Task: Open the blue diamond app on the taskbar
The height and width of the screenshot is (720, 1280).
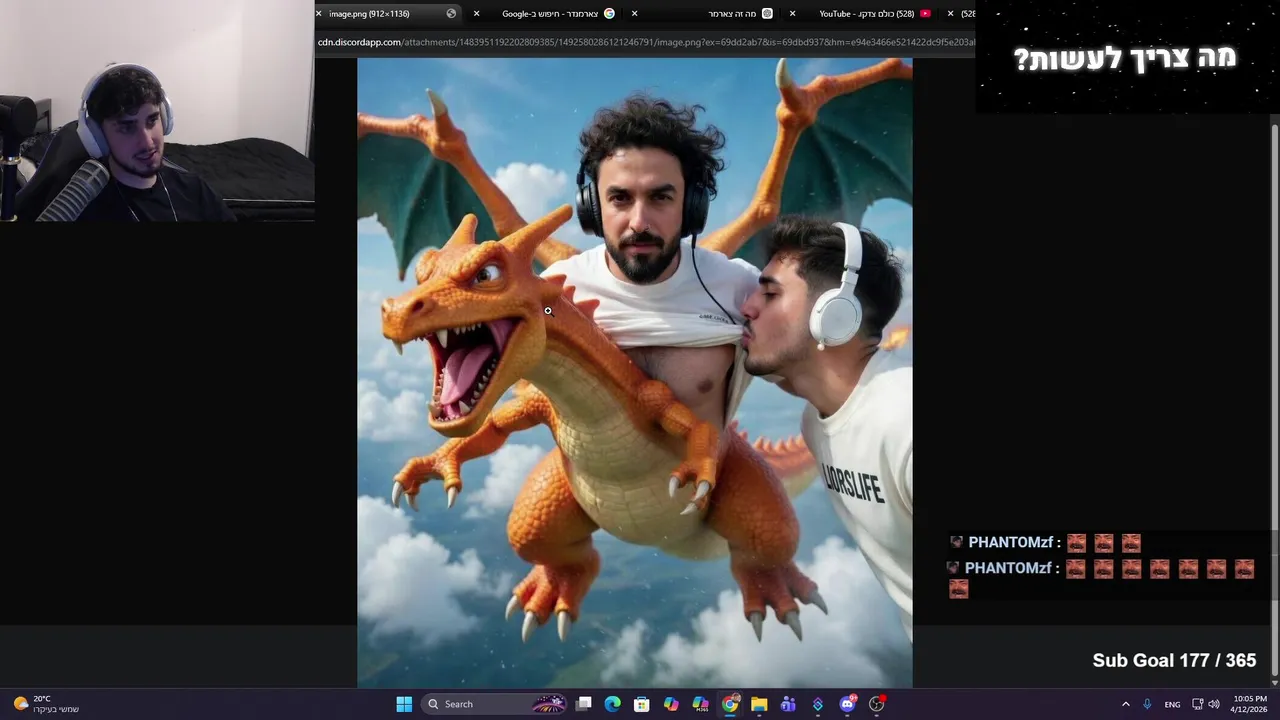Action: pos(818,704)
